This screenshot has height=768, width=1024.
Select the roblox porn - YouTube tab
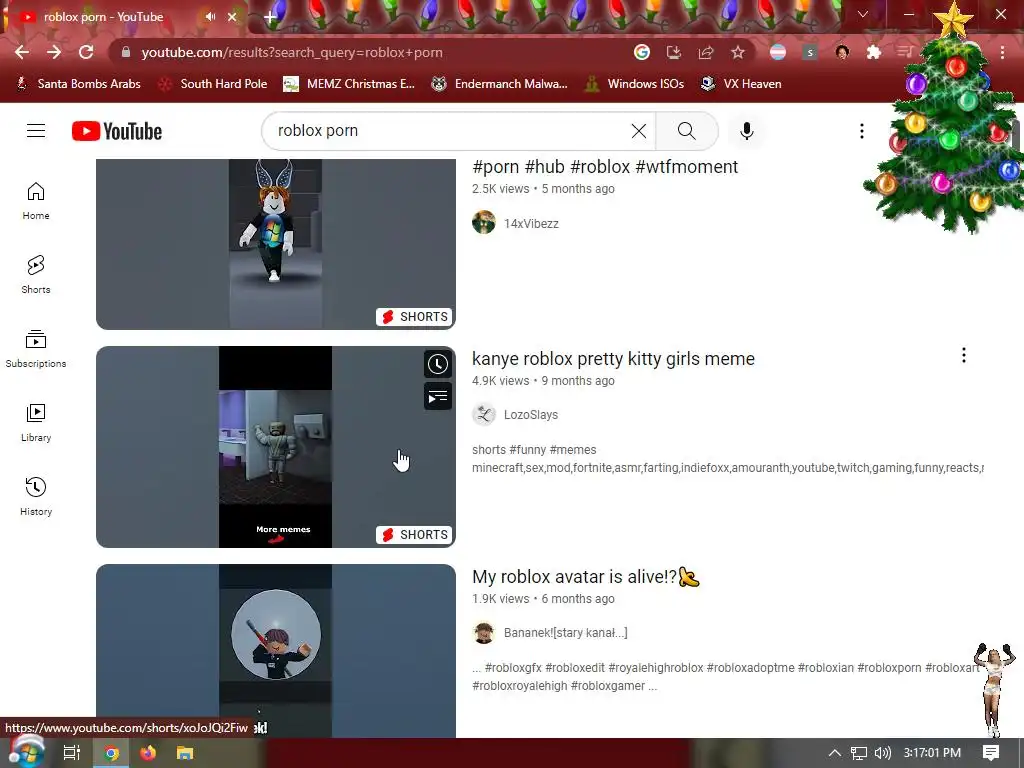pos(103,17)
